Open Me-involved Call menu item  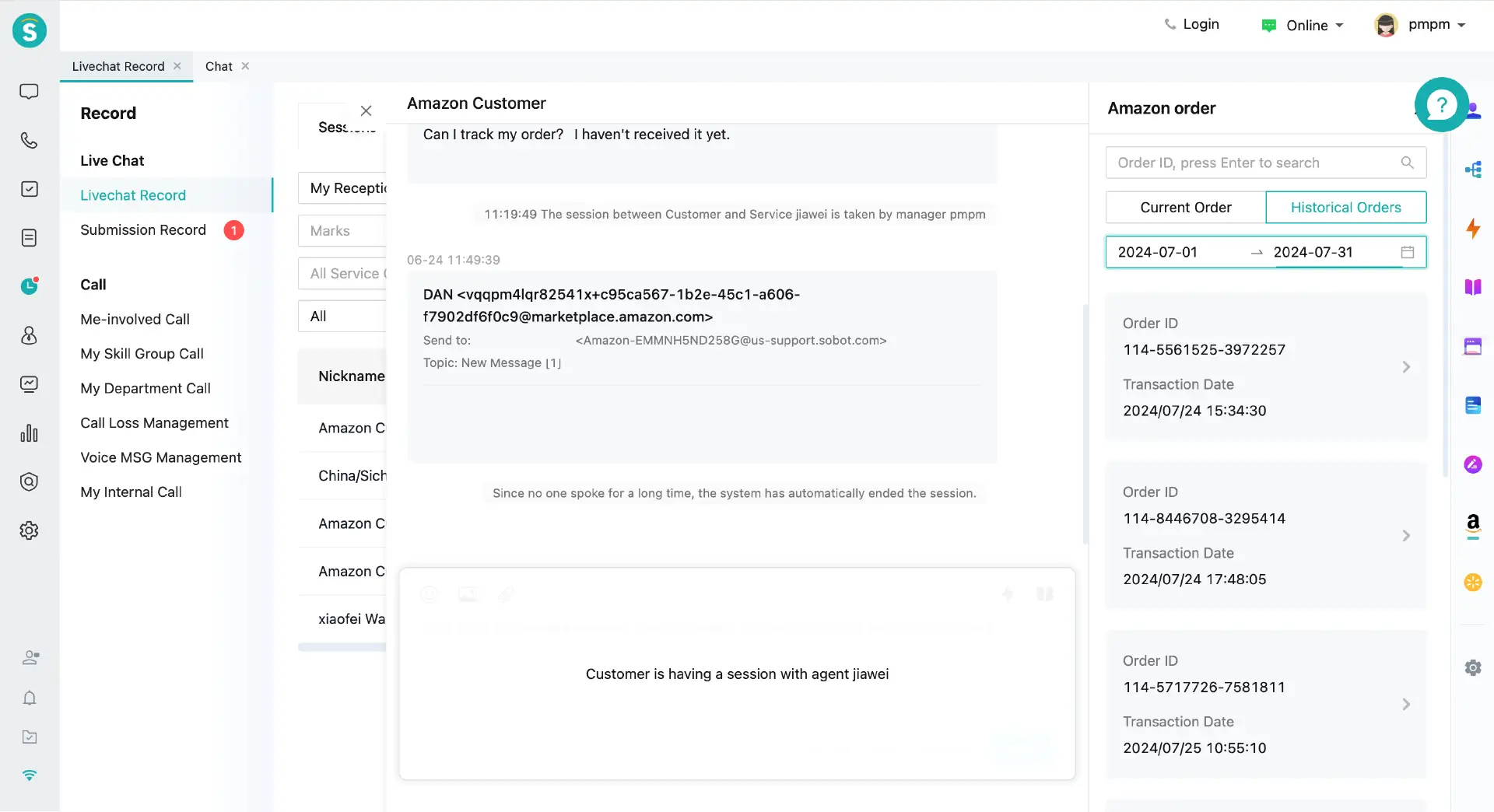pyautogui.click(x=135, y=320)
